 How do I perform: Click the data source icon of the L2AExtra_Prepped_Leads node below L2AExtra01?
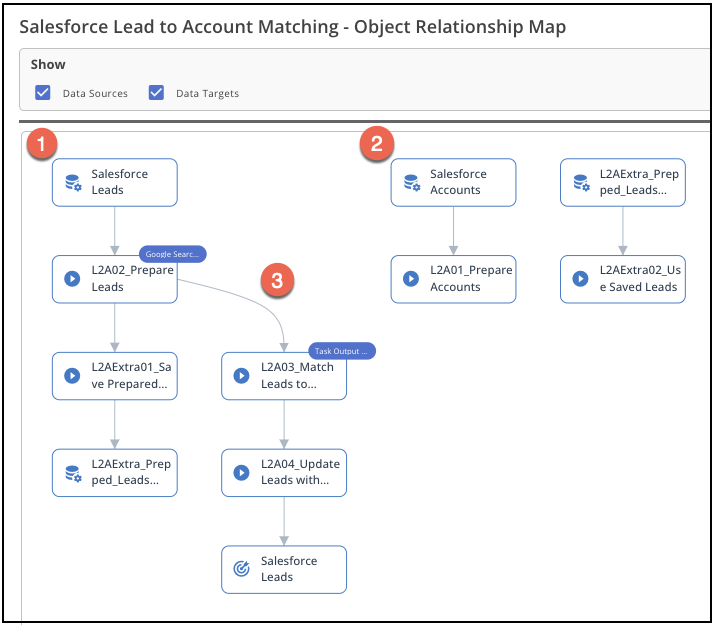pyautogui.click(x=73, y=473)
